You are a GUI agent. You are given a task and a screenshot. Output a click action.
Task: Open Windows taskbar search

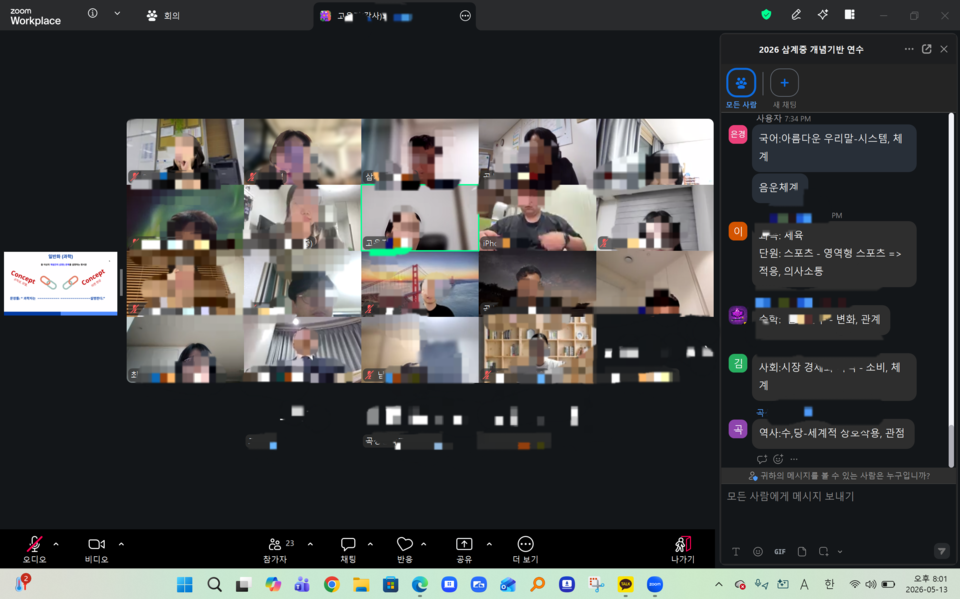[x=214, y=584]
